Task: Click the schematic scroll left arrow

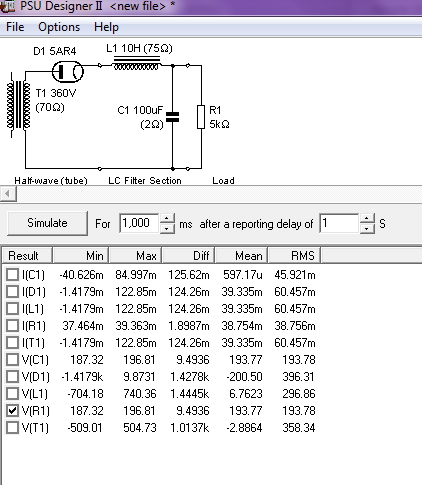Action: [x=8, y=194]
